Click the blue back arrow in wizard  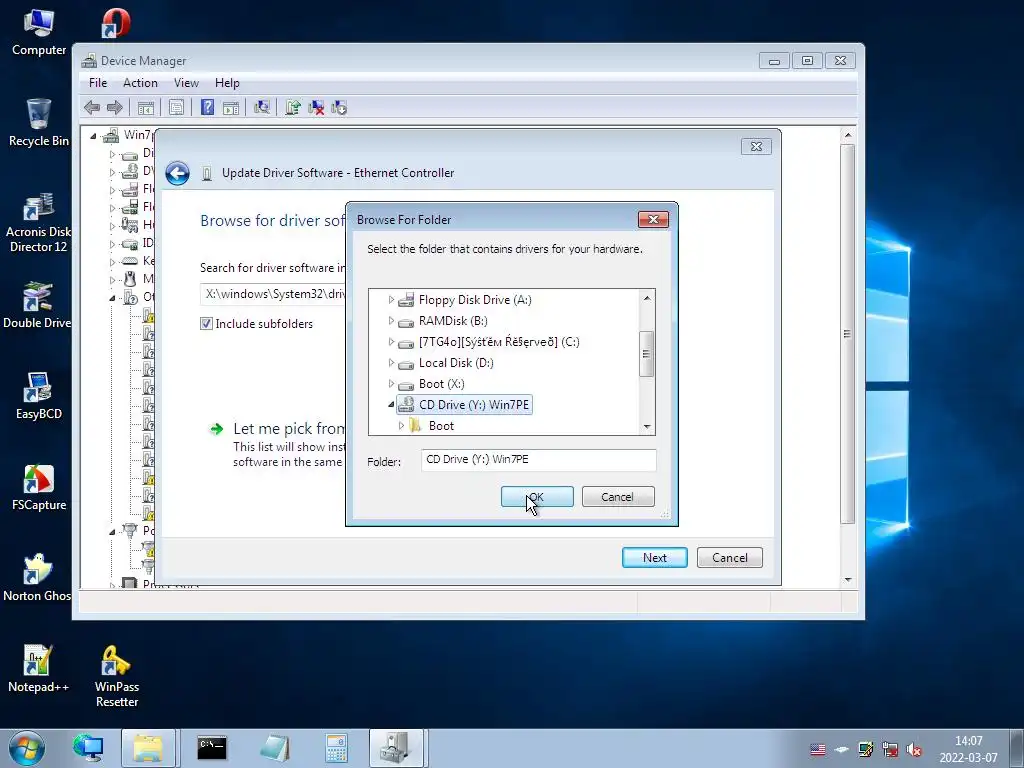click(x=177, y=173)
